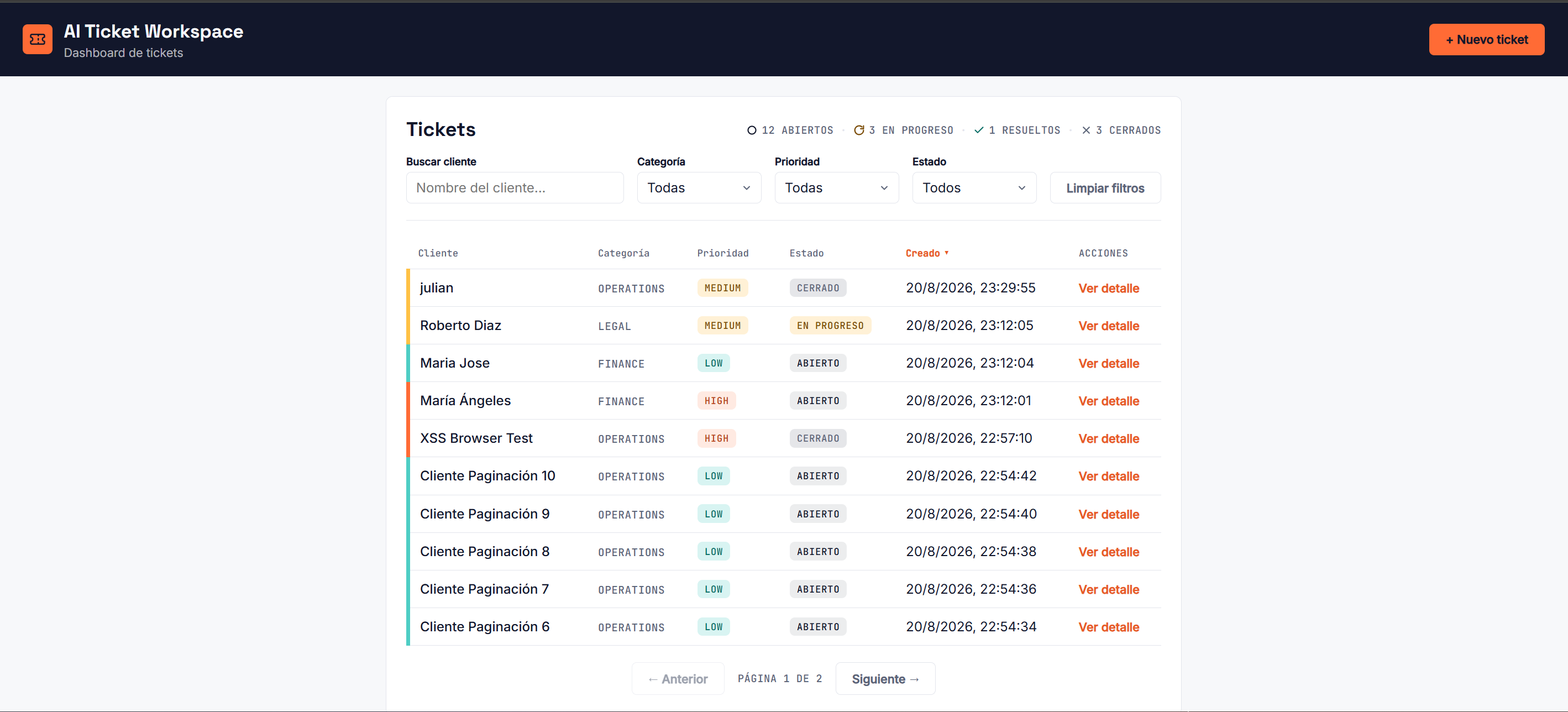Image resolution: width=1568 pixels, height=712 pixels.
Task: Click the HIGH badge for María Ángeles
Action: coord(716,401)
